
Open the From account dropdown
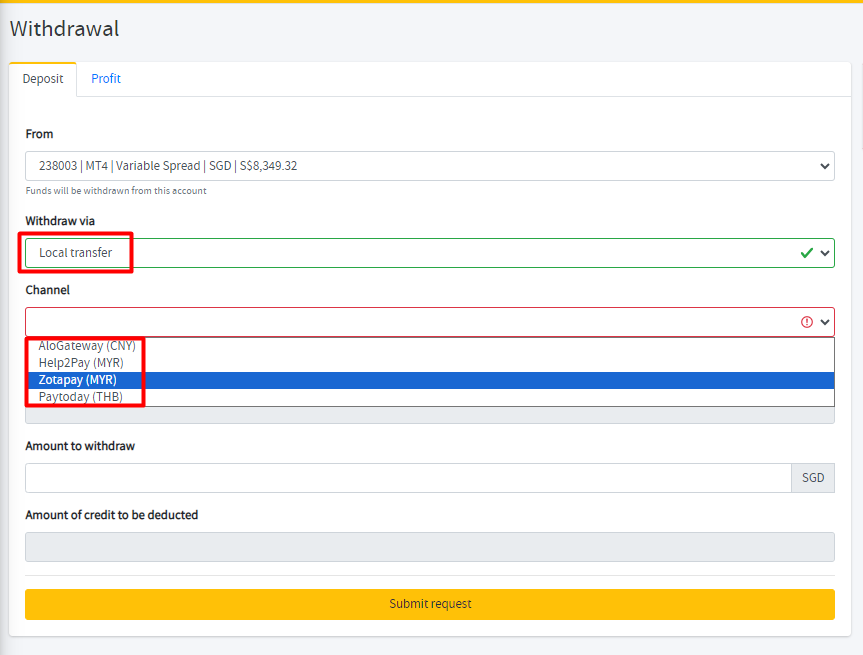(430, 166)
